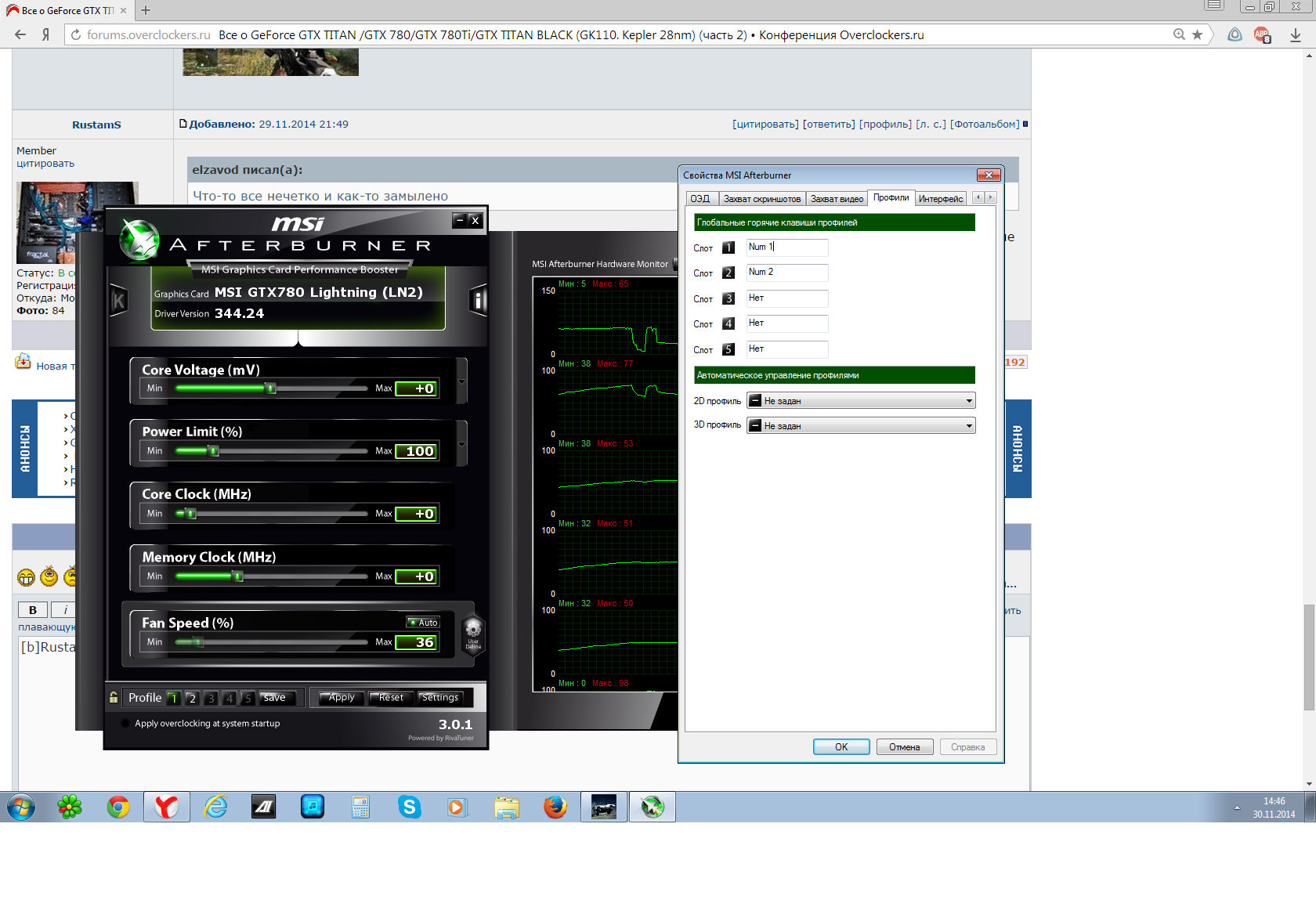Viewport: 1316px width, 914px height.
Task: Open Firefox from the taskbar
Action: click(555, 807)
